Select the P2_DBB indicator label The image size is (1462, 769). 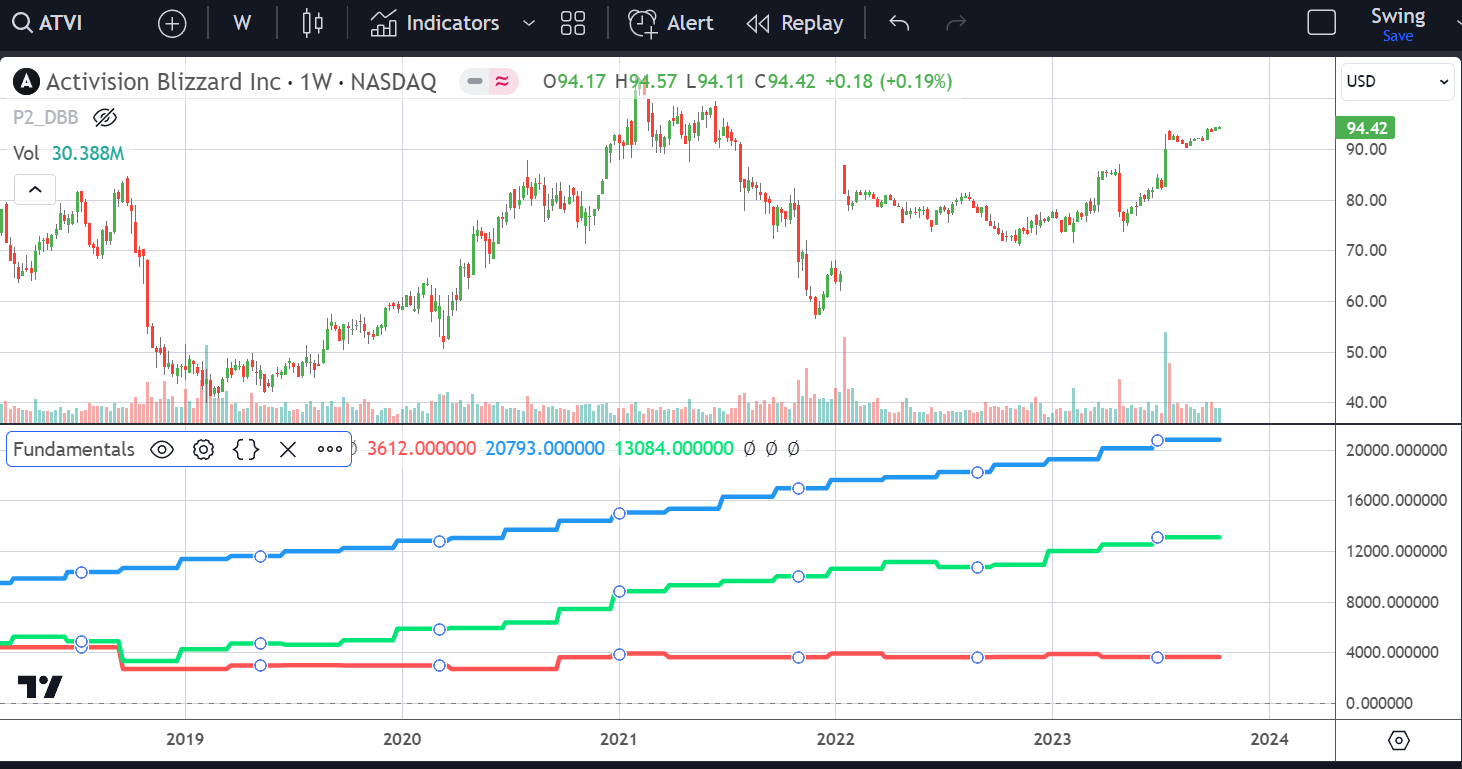click(46, 118)
